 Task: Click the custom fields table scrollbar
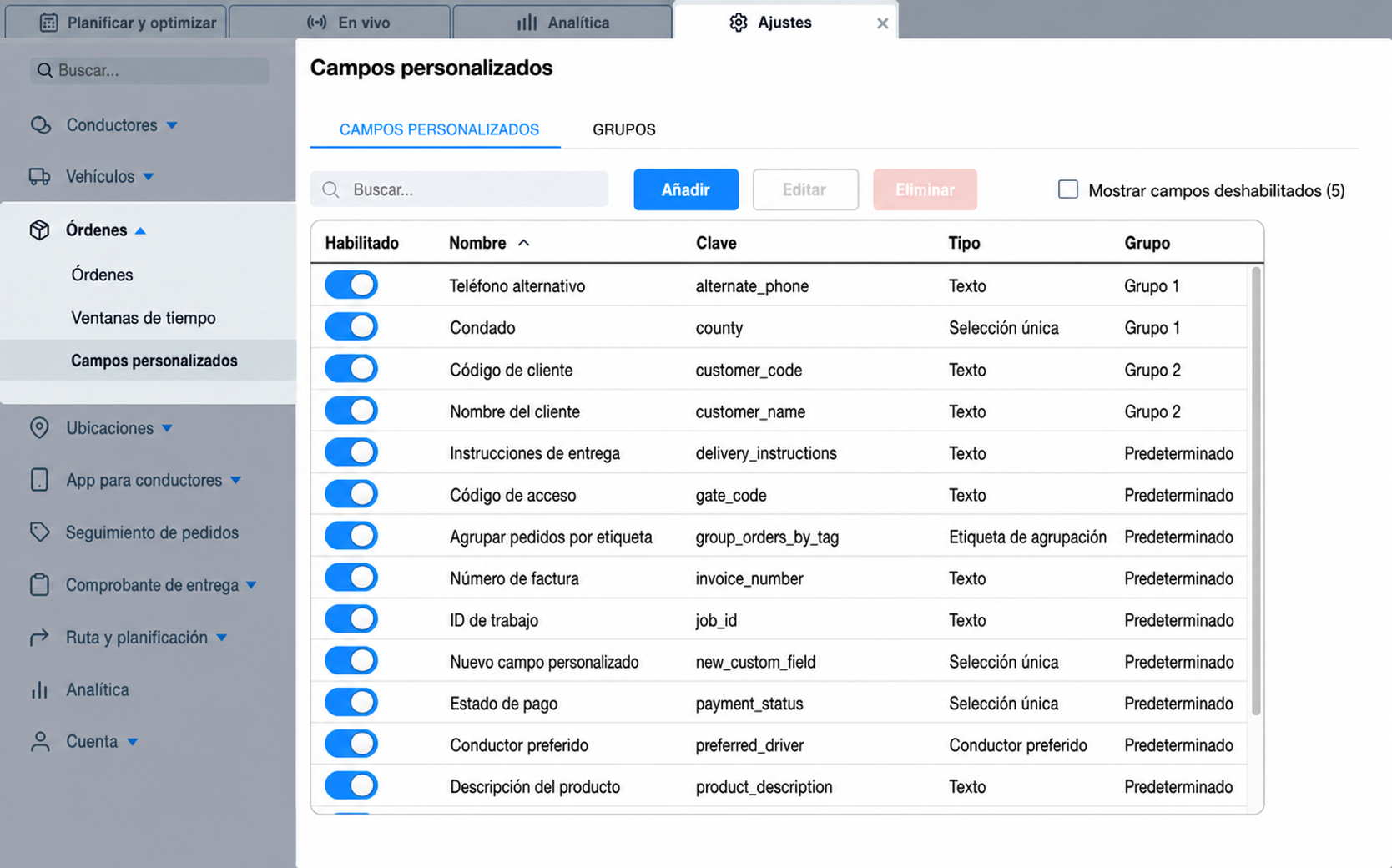pos(1256,491)
